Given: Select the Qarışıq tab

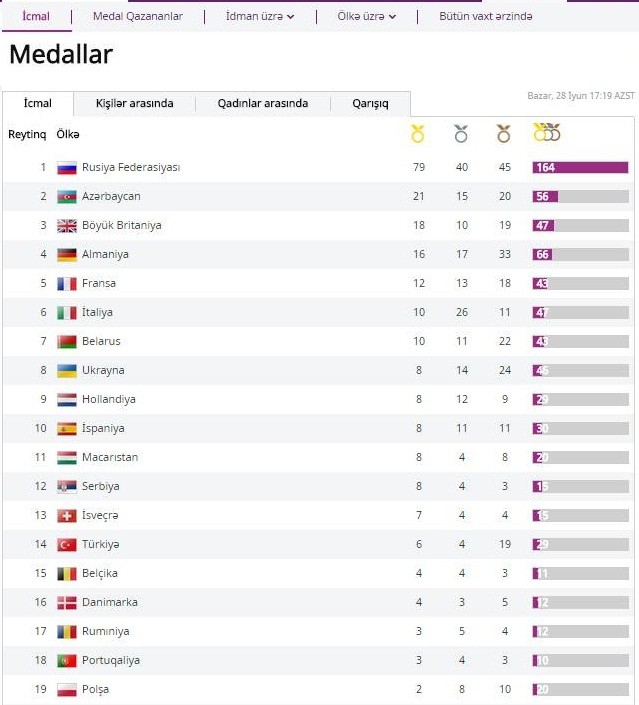Looking at the screenshot, I should [x=370, y=103].
